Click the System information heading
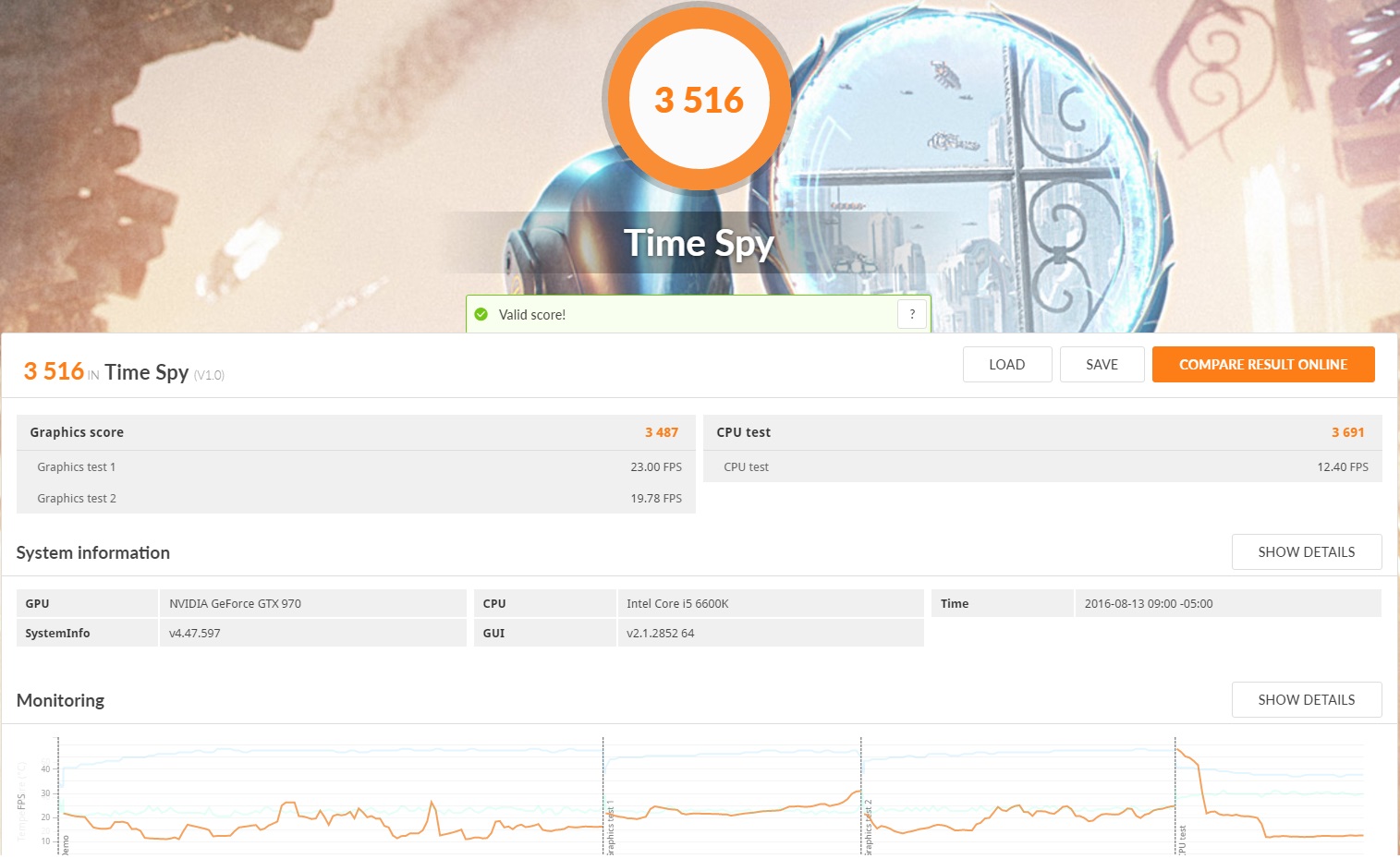 click(x=92, y=552)
